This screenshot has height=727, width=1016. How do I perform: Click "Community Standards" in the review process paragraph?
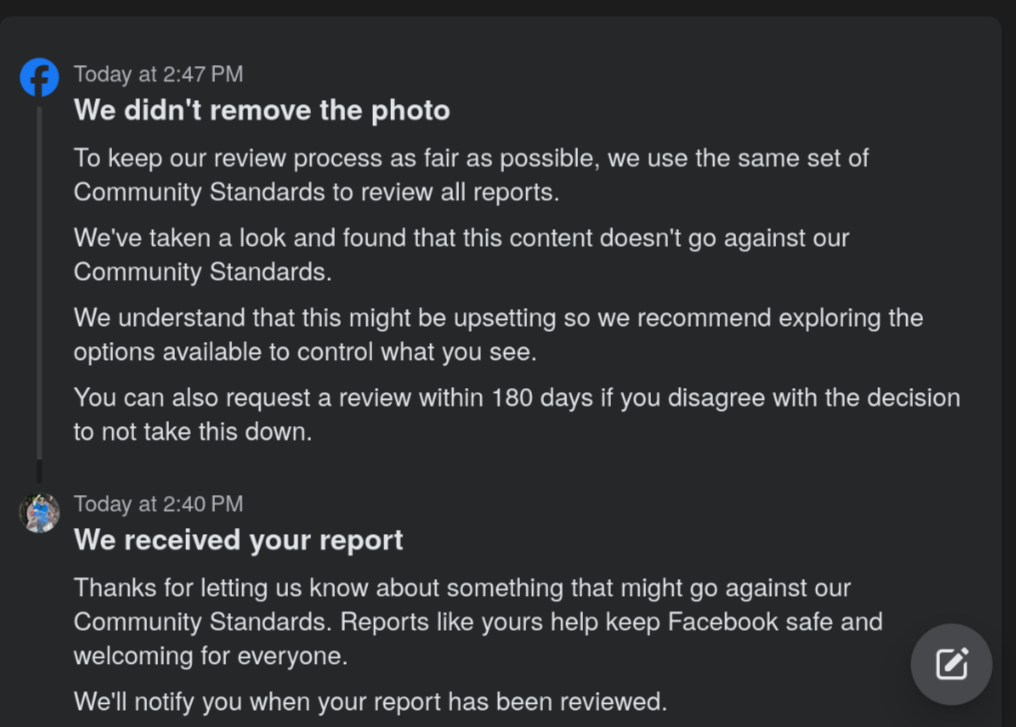click(199, 192)
